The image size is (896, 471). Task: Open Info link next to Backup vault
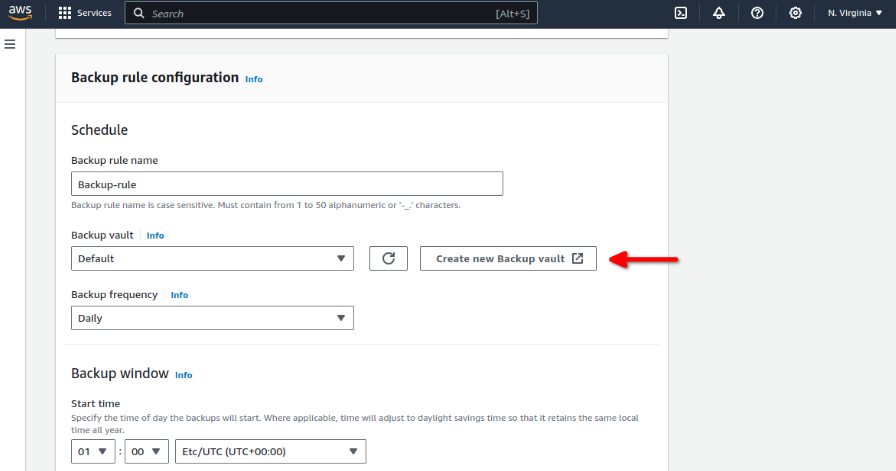155,236
